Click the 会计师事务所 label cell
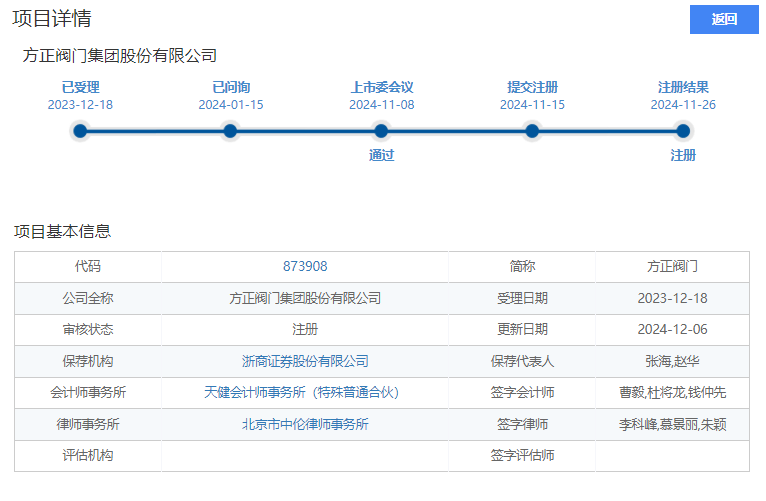This screenshot has width=766, height=501. click(88, 393)
